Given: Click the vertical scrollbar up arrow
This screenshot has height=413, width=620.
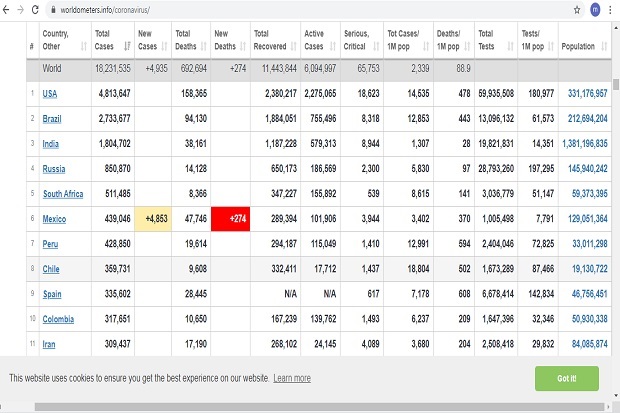Looking at the screenshot, I should coord(616,28).
